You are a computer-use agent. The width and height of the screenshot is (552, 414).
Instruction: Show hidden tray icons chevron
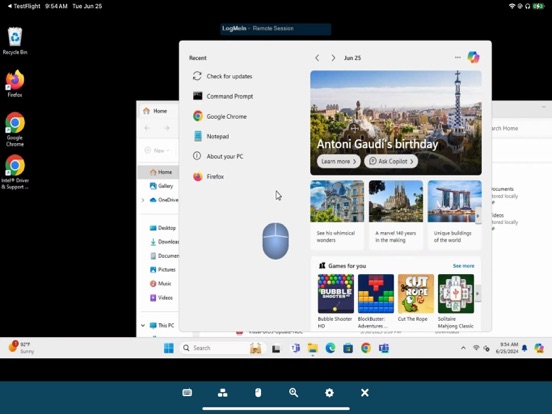463,348
